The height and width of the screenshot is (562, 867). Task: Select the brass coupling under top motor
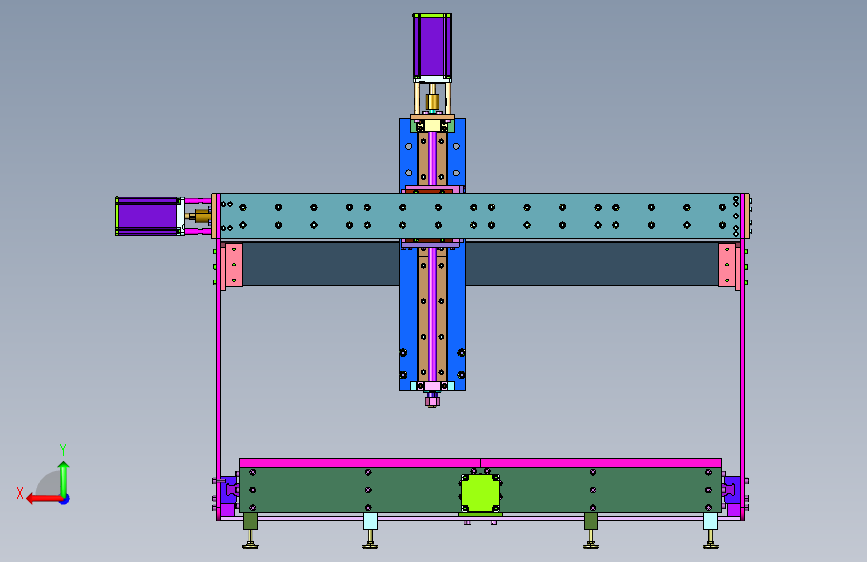point(432,102)
